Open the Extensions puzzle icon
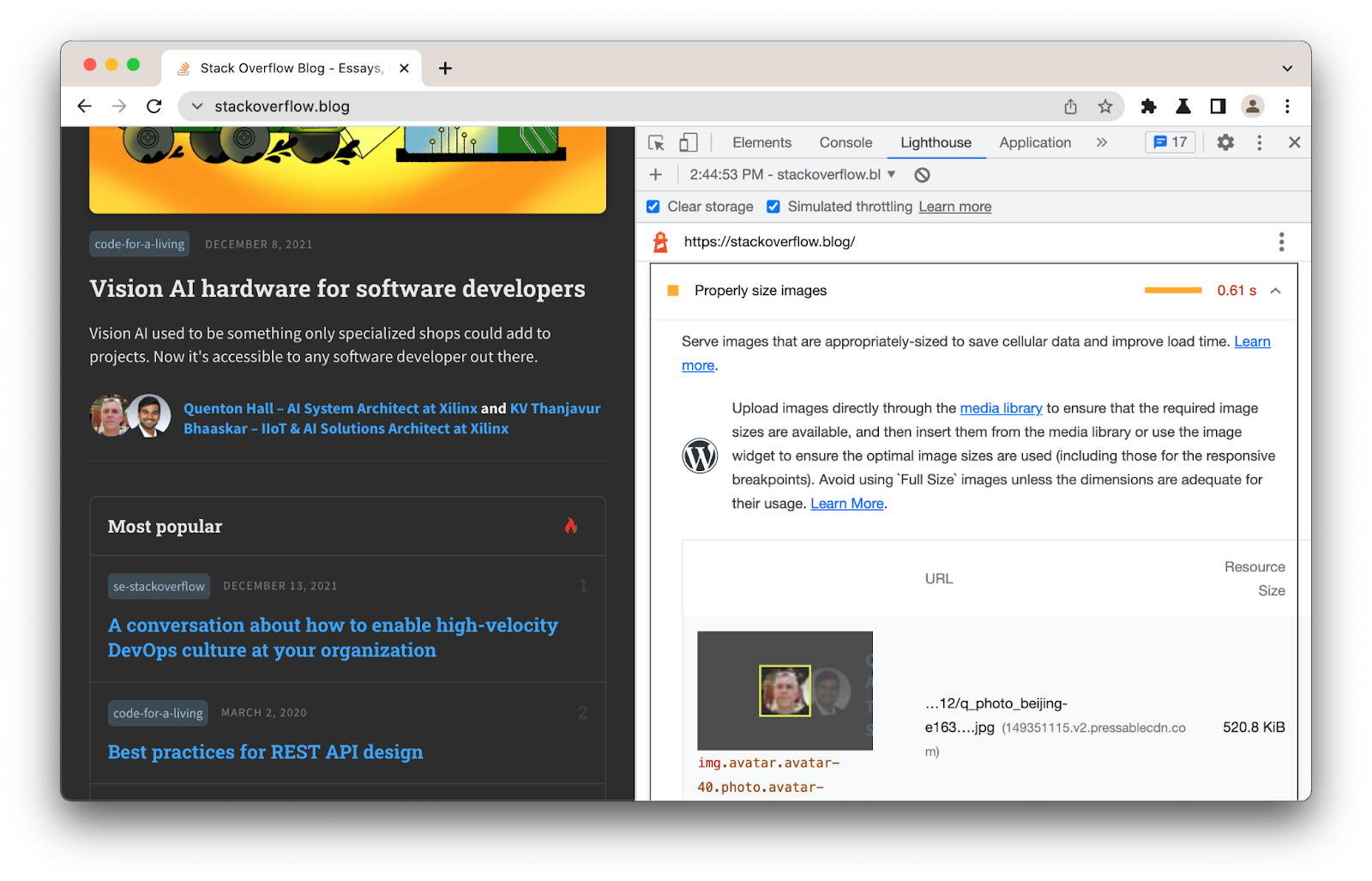 1148,106
